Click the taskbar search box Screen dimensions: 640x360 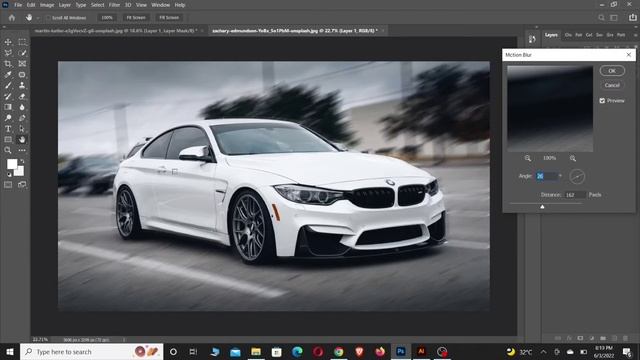[x=91, y=352]
